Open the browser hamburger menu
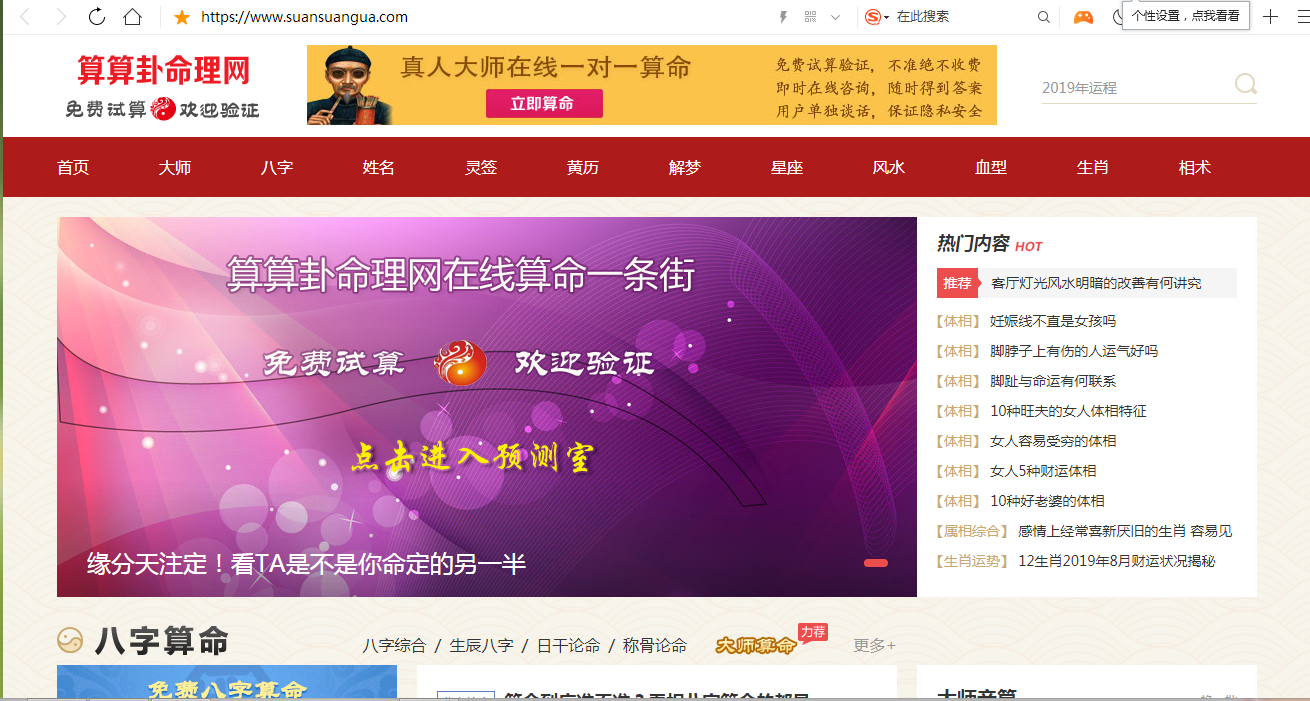The image size is (1310, 701). pyautogui.click(x=1299, y=17)
